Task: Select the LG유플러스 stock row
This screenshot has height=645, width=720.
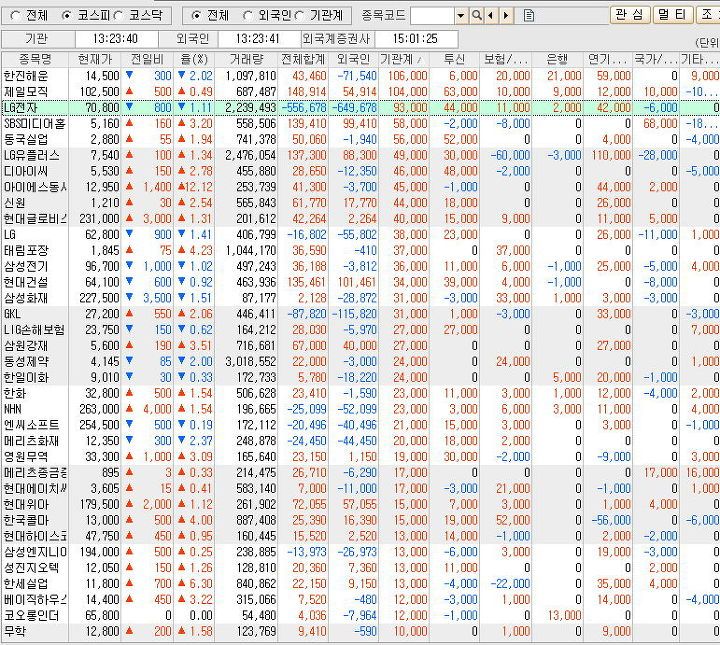Action: [x=360, y=155]
